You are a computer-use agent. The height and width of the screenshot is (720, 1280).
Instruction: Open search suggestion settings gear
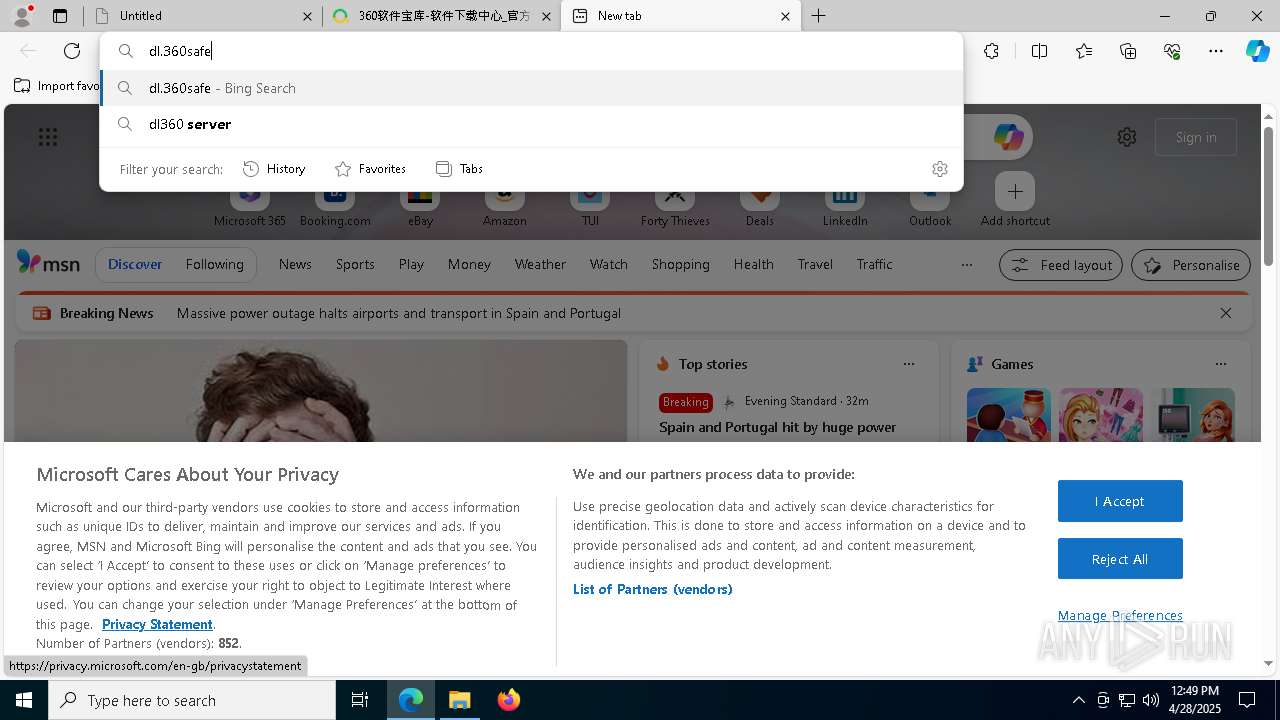coord(939,169)
